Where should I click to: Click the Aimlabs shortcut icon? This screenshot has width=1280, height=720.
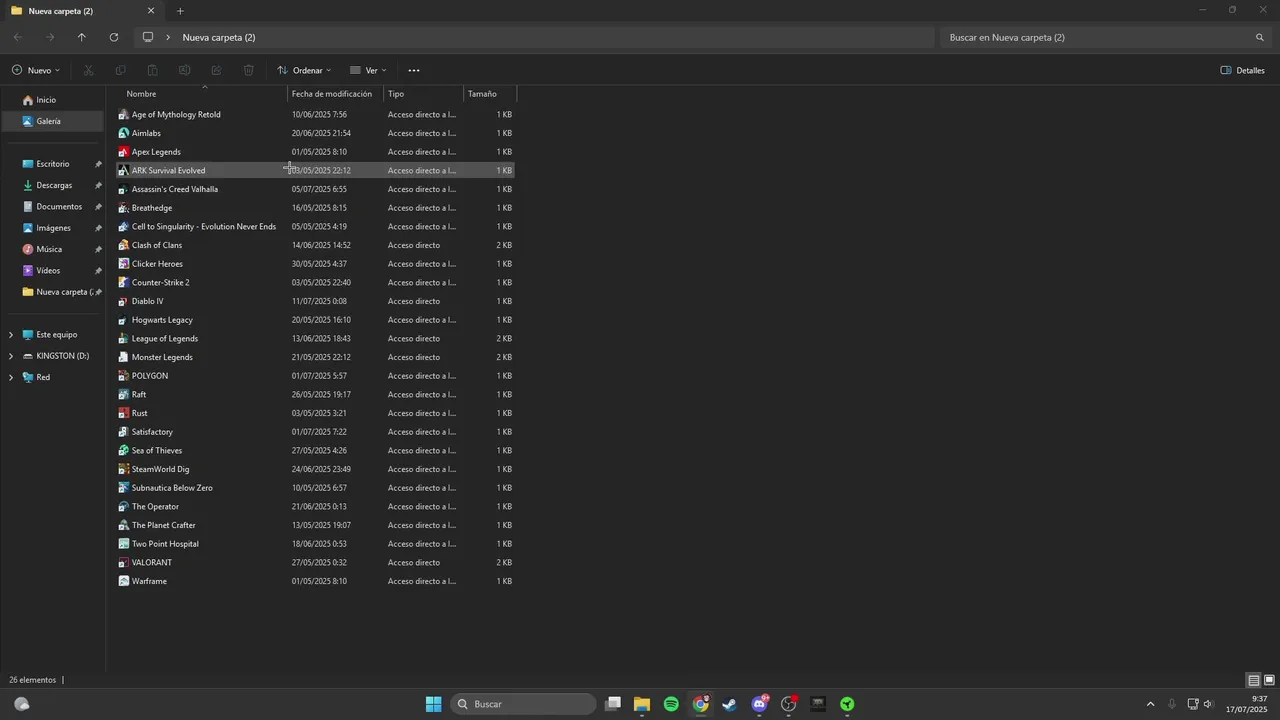tap(124, 133)
